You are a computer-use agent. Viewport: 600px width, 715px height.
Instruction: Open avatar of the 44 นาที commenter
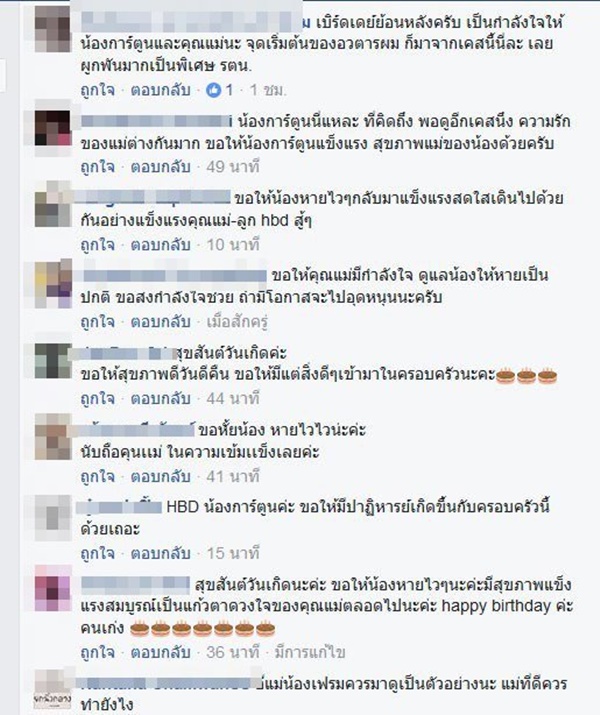click(53, 361)
